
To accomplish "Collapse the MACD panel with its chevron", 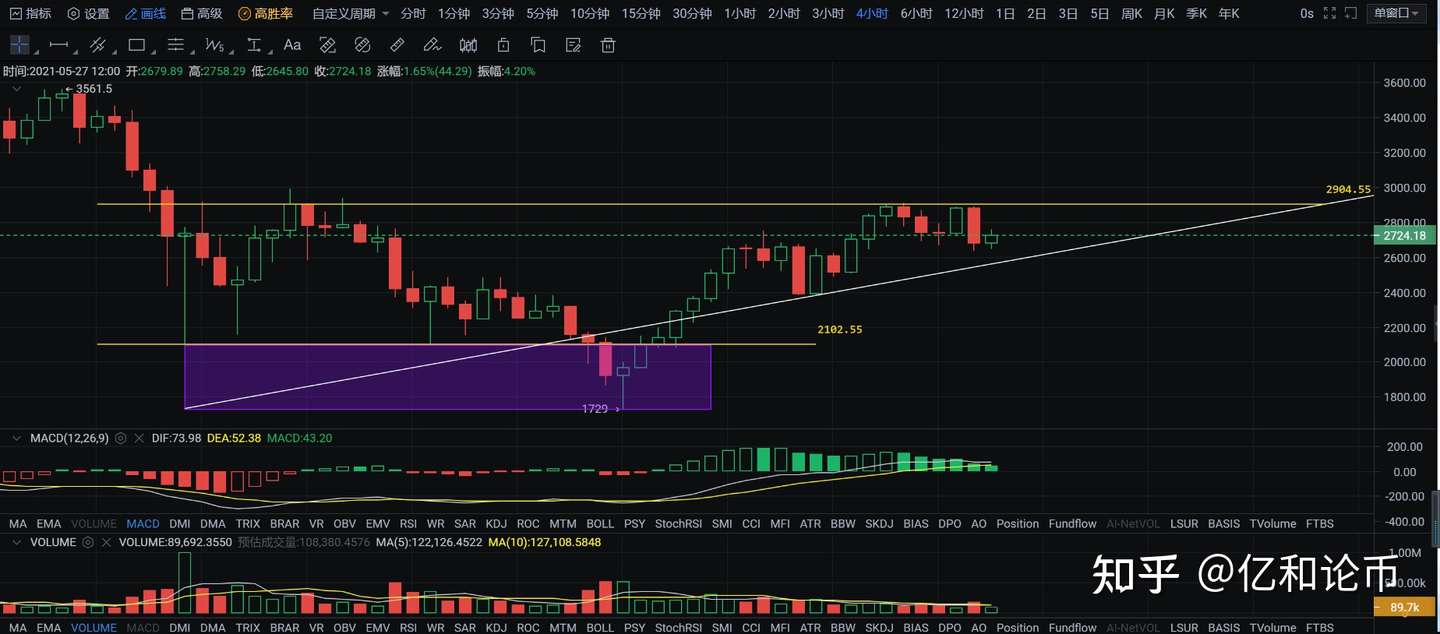I will pos(16,438).
